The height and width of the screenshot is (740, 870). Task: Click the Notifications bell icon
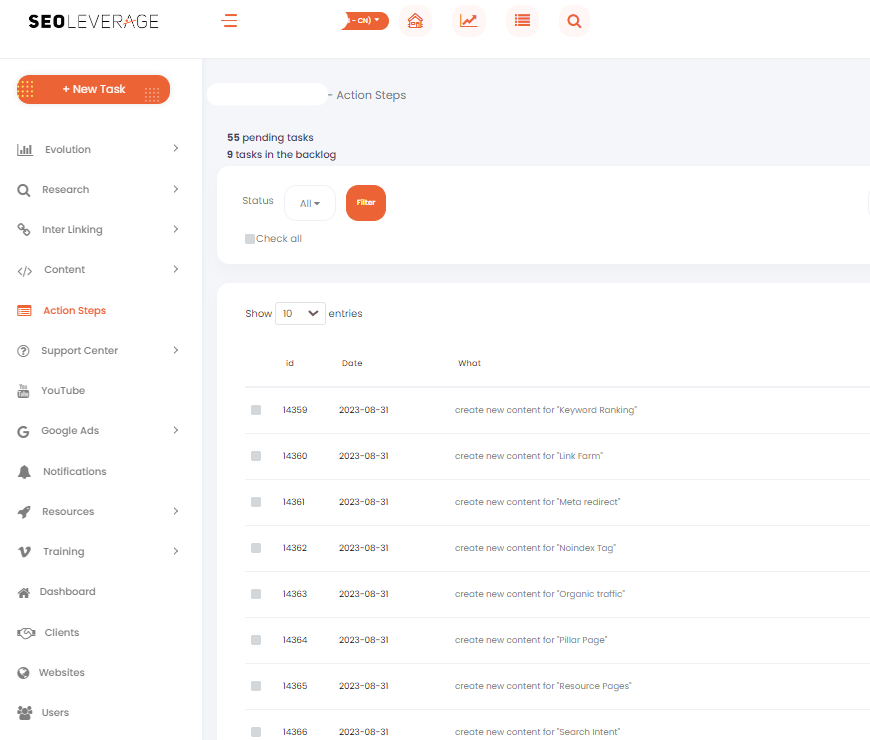pyautogui.click(x=24, y=472)
